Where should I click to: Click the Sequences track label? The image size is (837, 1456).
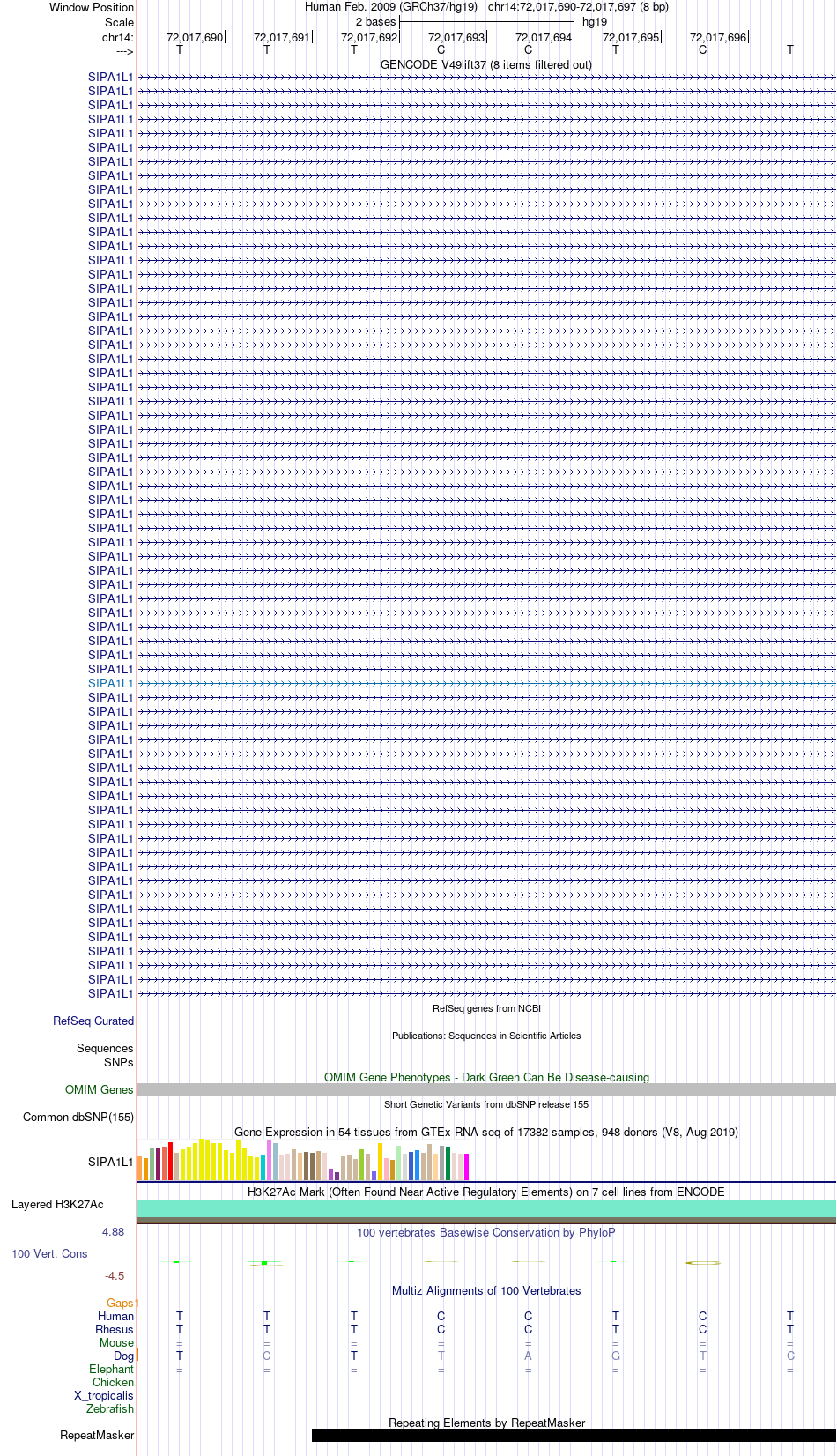coord(105,1048)
